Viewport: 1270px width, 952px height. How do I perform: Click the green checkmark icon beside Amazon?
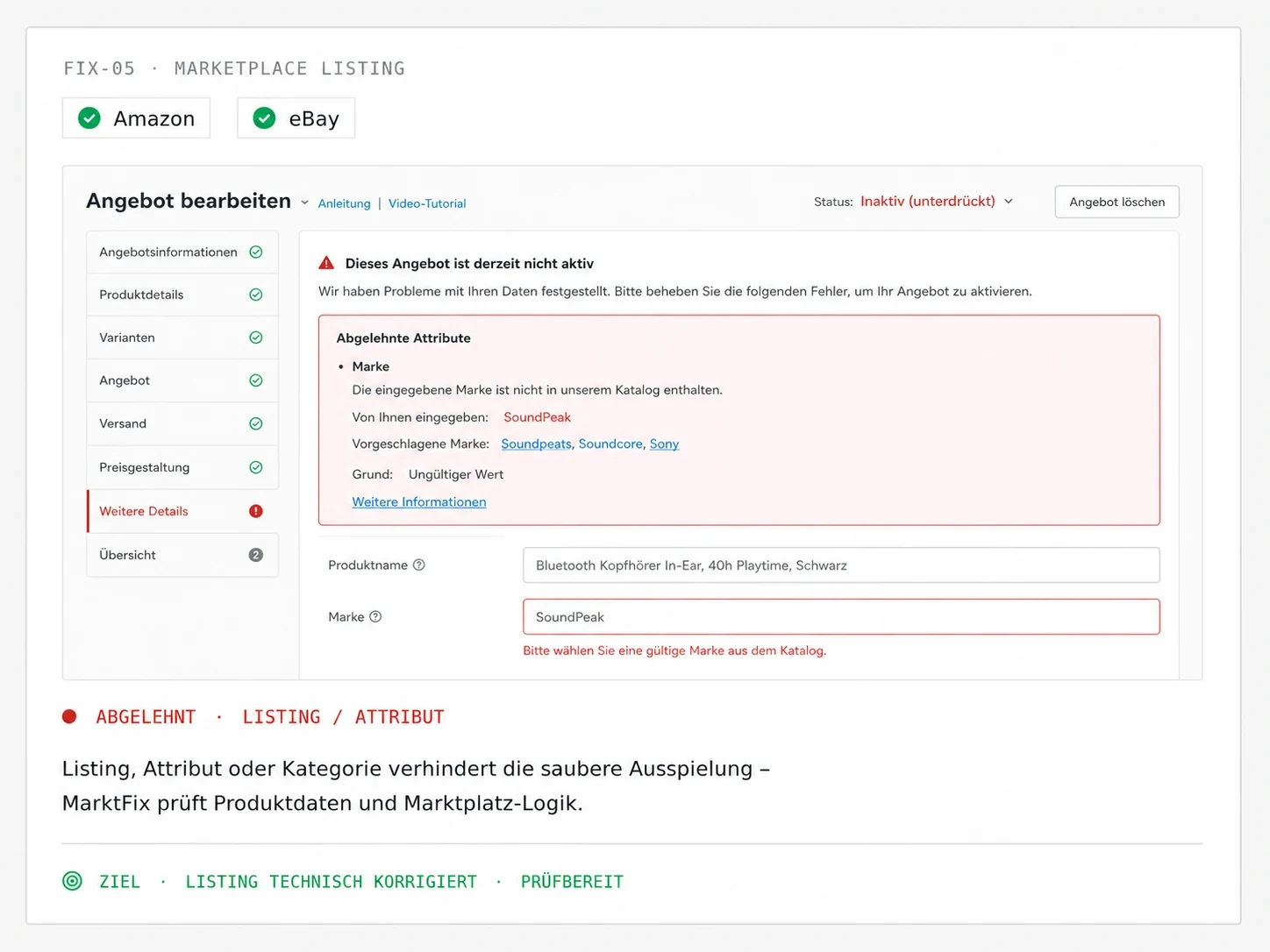pyautogui.click(x=89, y=117)
